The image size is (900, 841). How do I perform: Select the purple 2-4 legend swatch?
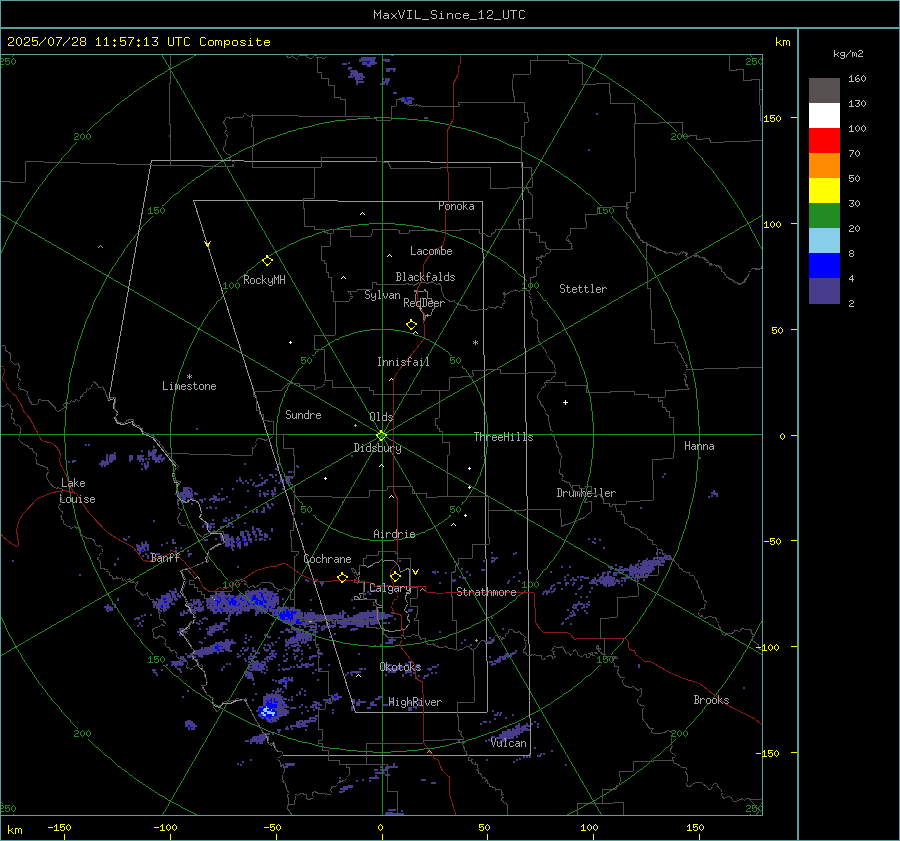[824, 290]
